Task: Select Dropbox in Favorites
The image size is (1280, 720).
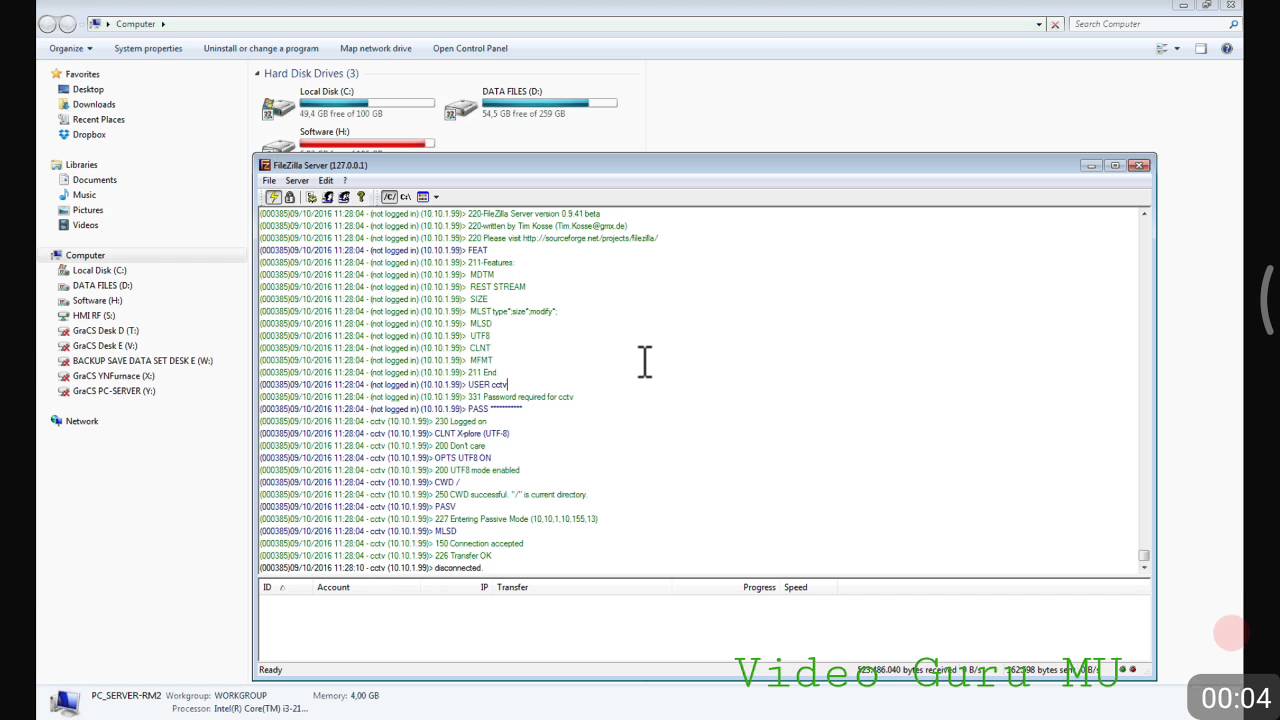Action: click(89, 134)
